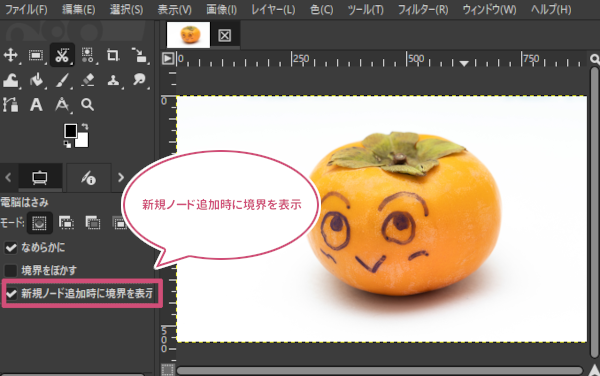The width and height of the screenshot is (600, 376).
Task: Click zoom-on-resize icon above vertical scrollbar
Action: [595, 59]
